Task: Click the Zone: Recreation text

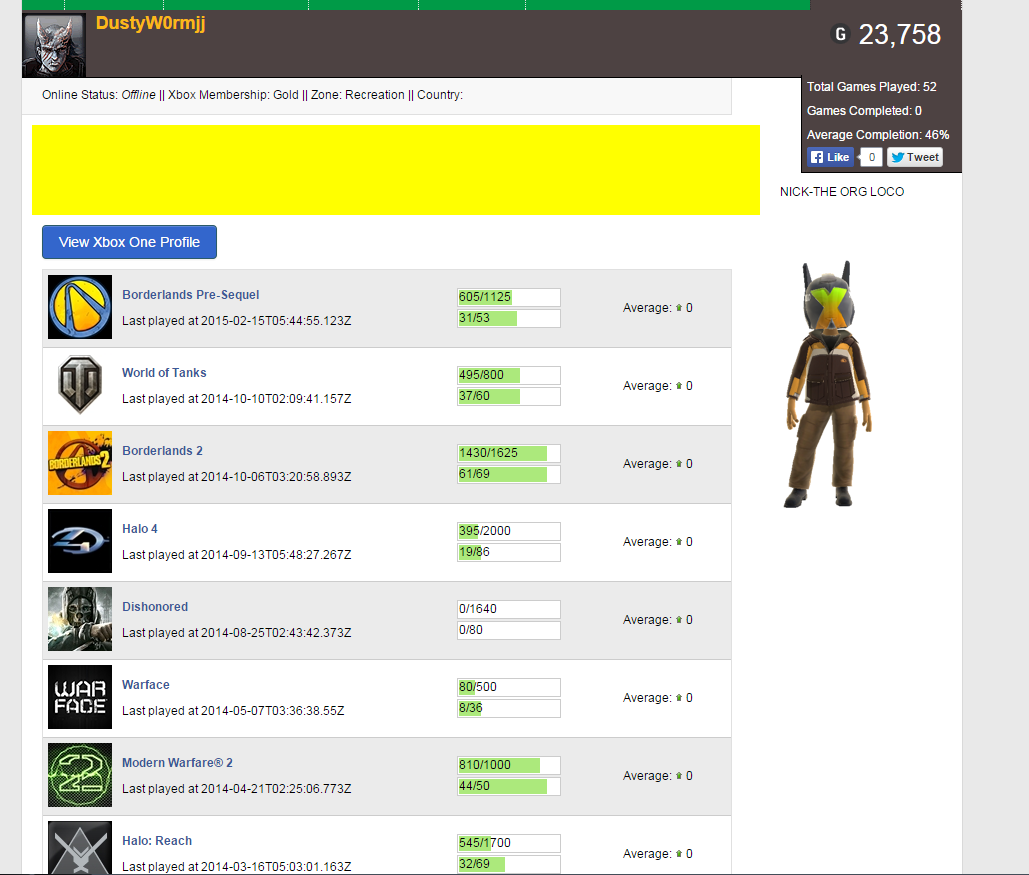Action: pos(358,95)
